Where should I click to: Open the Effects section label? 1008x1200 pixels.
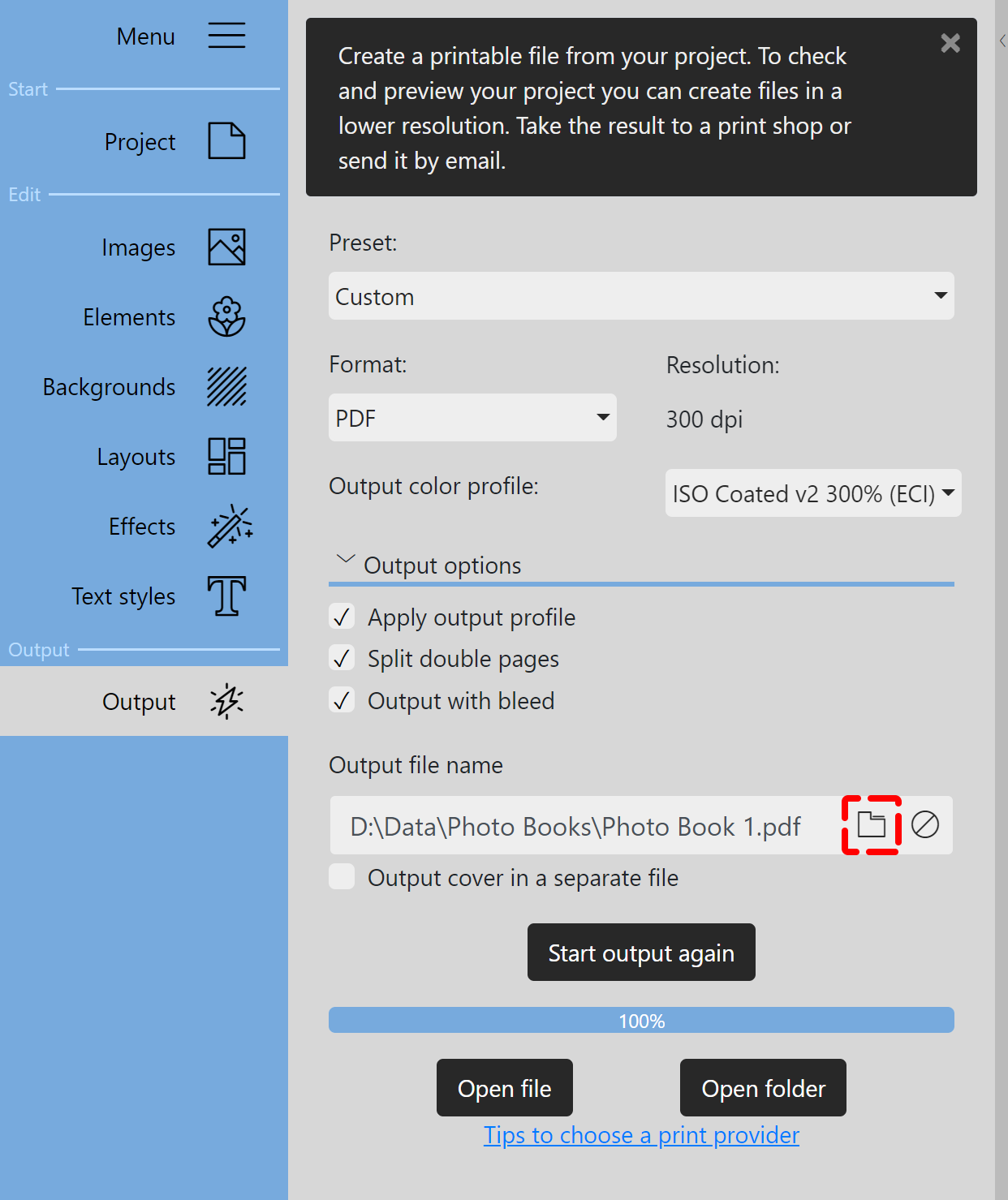coord(142,527)
